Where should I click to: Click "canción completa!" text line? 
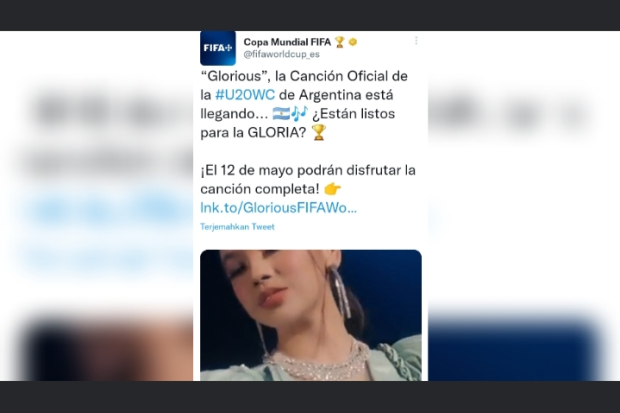point(260,189)
